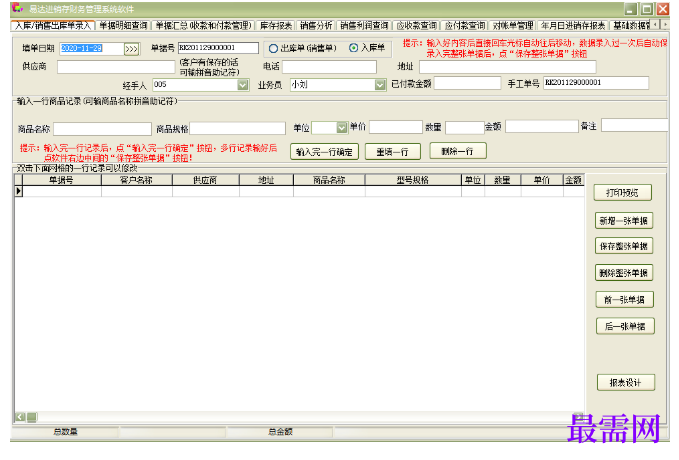Open the 库存报表 tab
Screen dimensions: 679x460
pyautogui.click(x=276, y=26)
